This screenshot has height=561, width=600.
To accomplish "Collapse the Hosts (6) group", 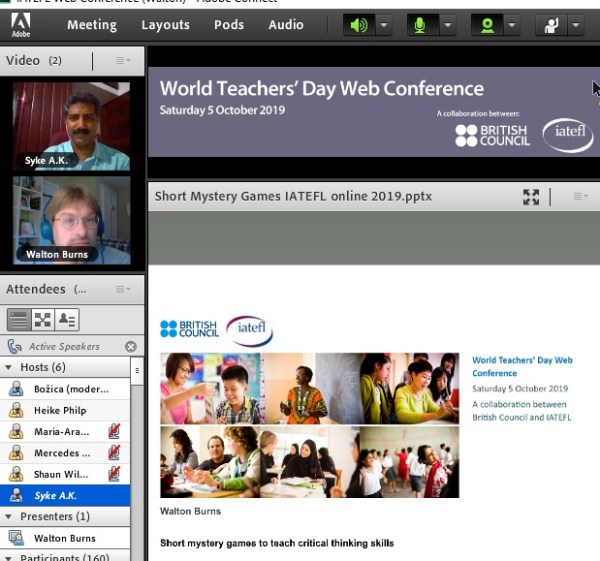I will point(8,367).
